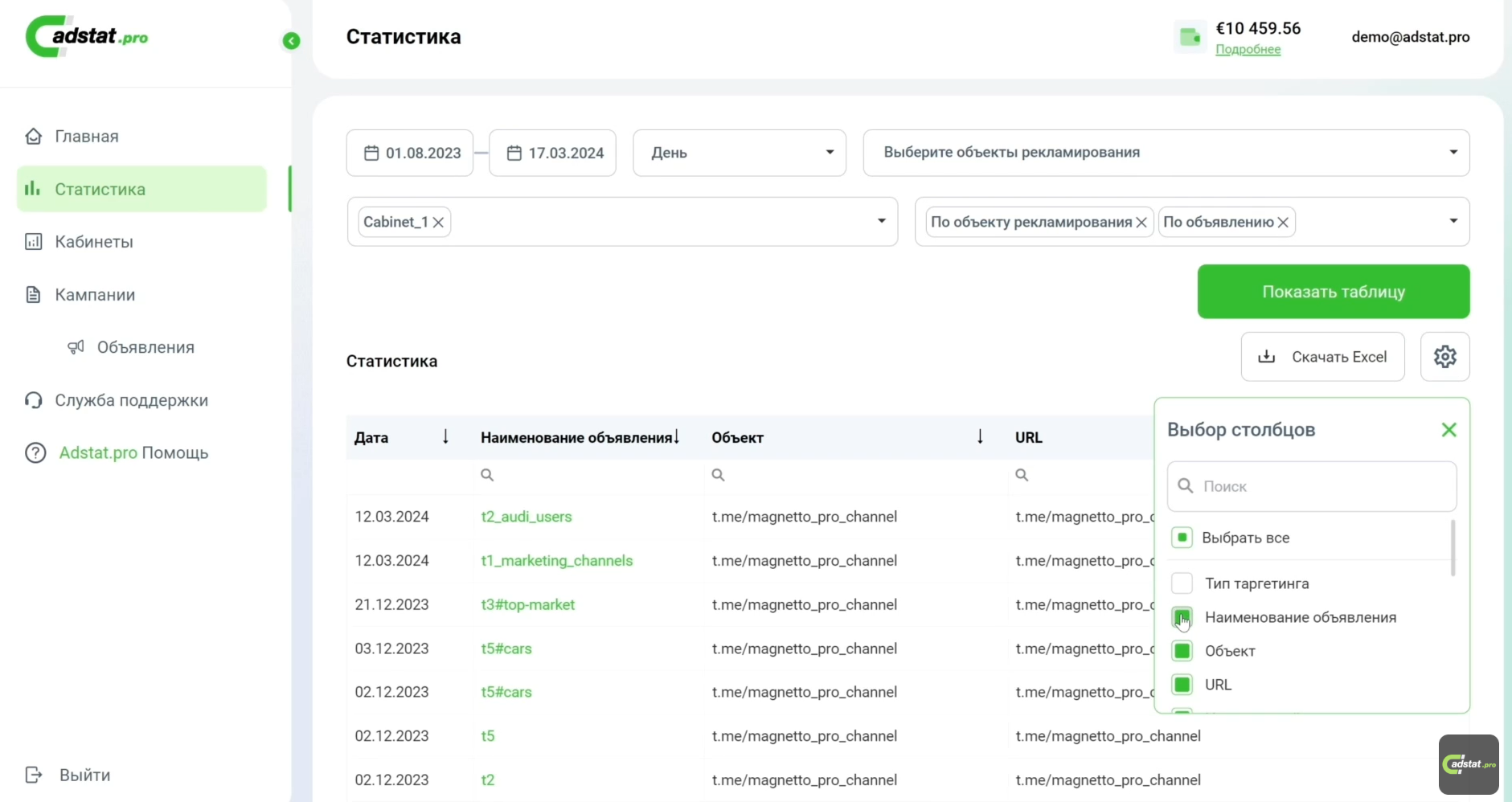Go to Кабинеты in the sidebar menu
This screenshot has width=1512, height=802.
coord(93,241)
